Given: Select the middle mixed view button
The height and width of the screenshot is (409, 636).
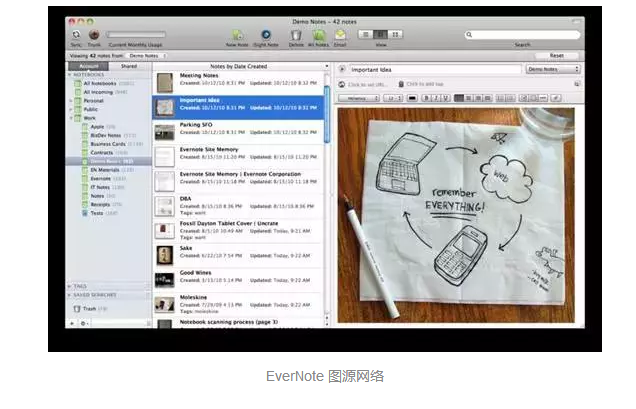Looking at the screenshot, I should coord(380,34).
